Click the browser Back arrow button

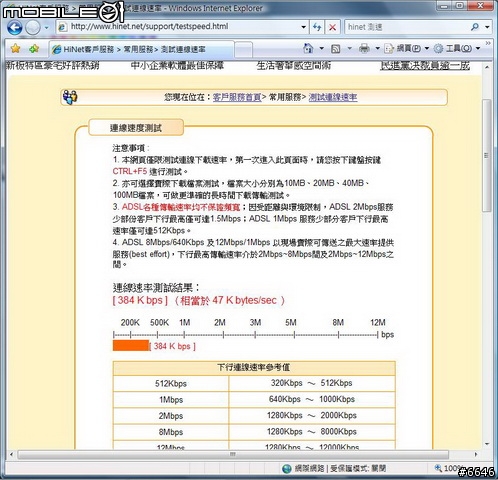tap(14, 27)
